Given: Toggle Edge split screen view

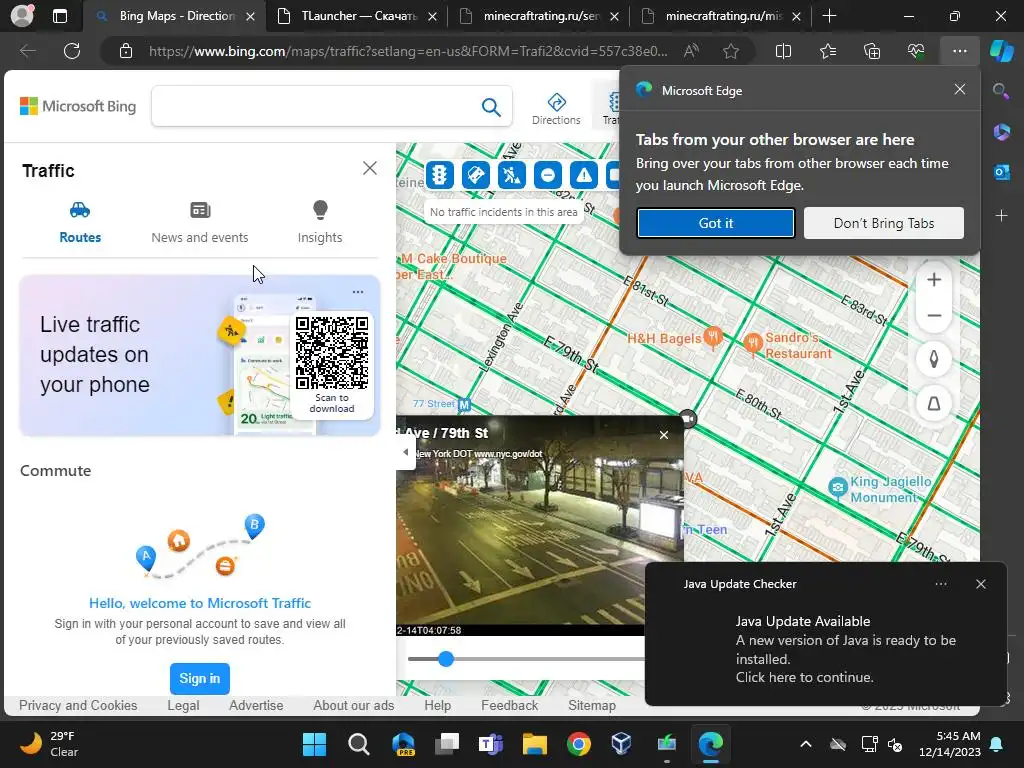Looking at the screenshot, I should click(783, 51).
